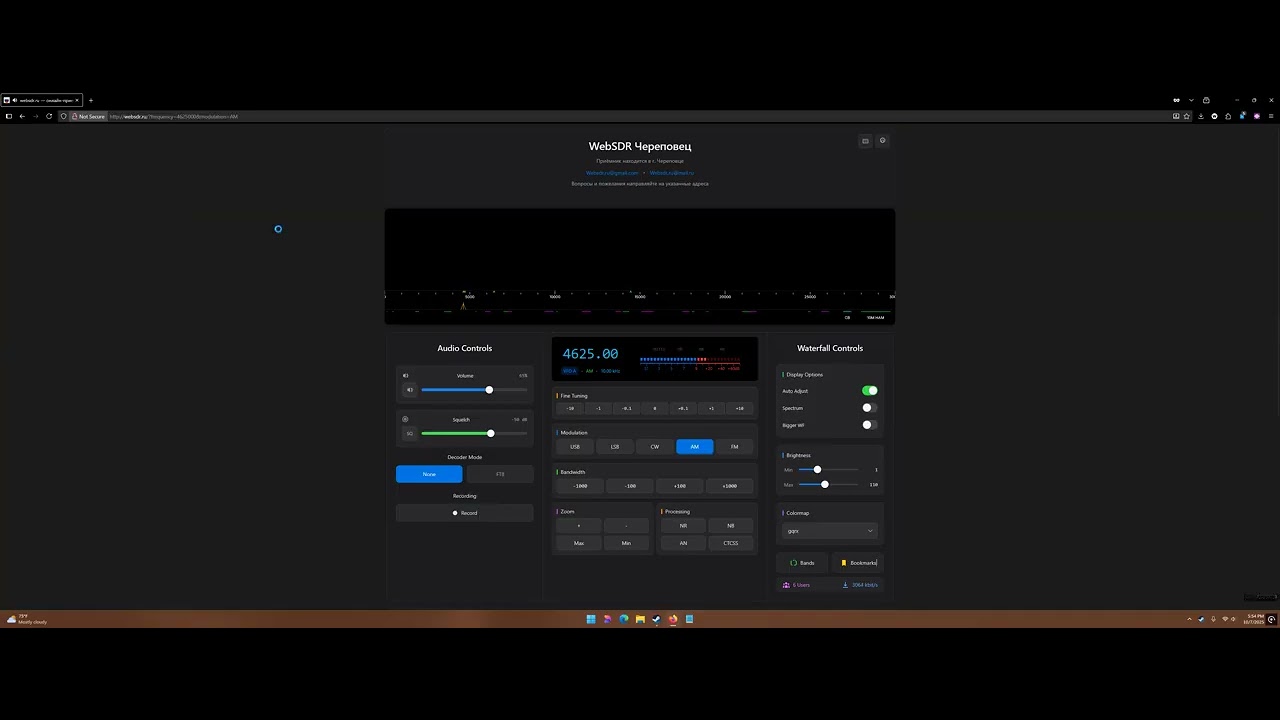Disable the Auto Adjust switch
The image size is (1280, 720).
[x=870, y=391]
